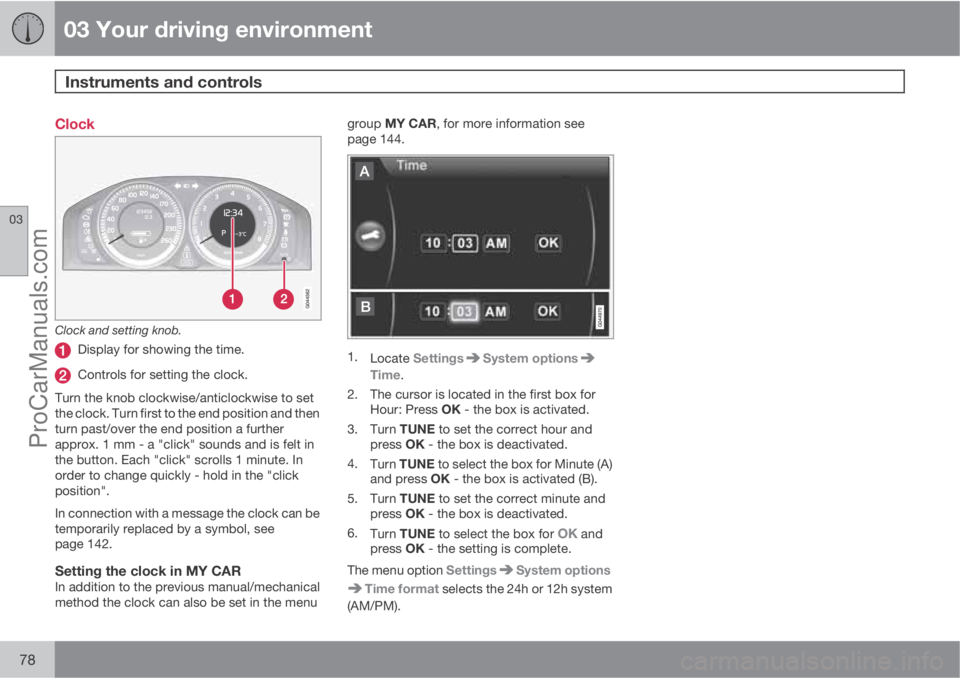This screenshot has height=678, width=960.
Task: Click 'Settings' in step 1 menu path
Action: pyautogui.click(x=438, y=358)
